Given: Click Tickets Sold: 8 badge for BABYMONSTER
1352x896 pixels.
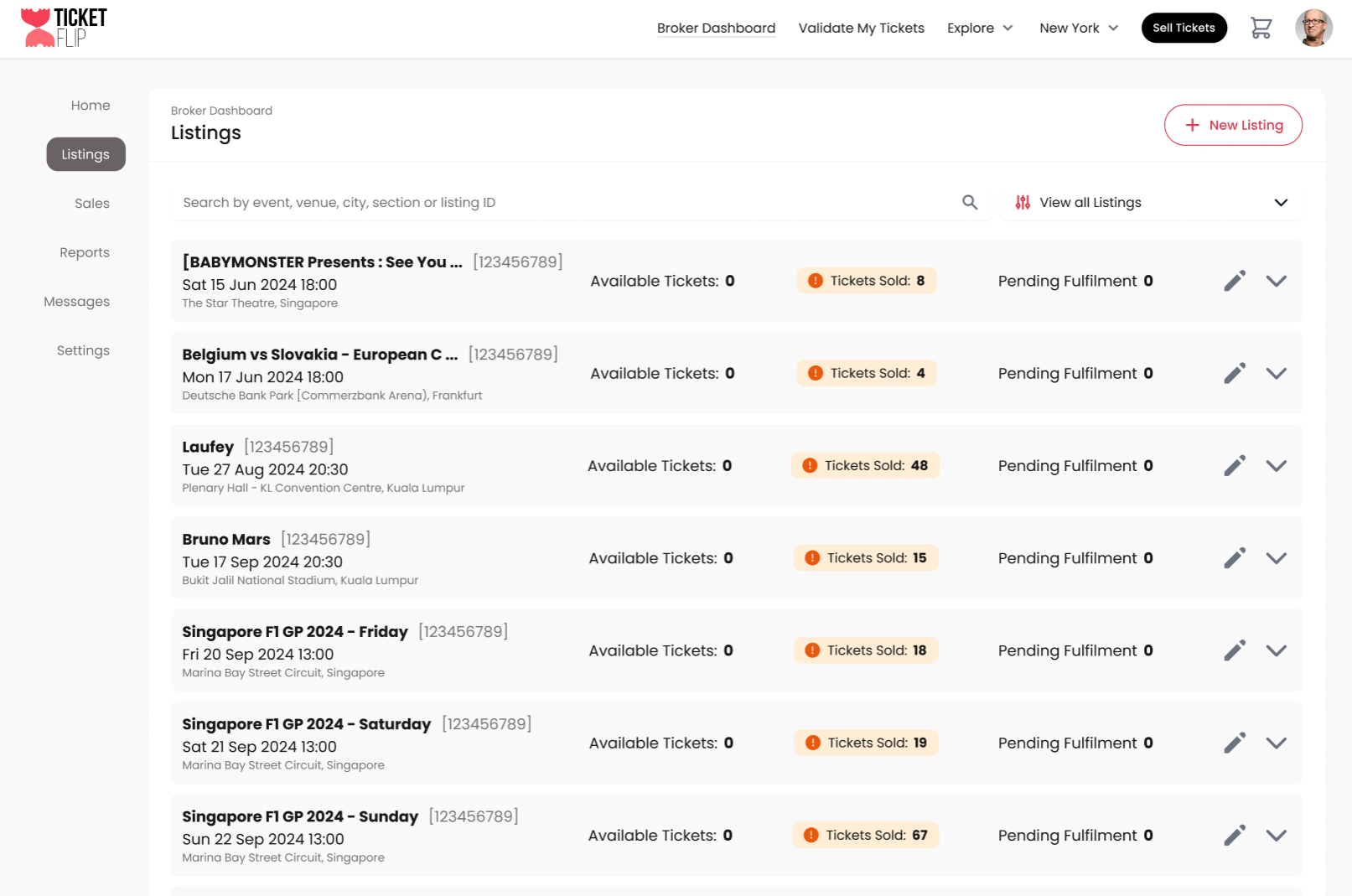Looking at the screenshot, I should click(867, 281).
